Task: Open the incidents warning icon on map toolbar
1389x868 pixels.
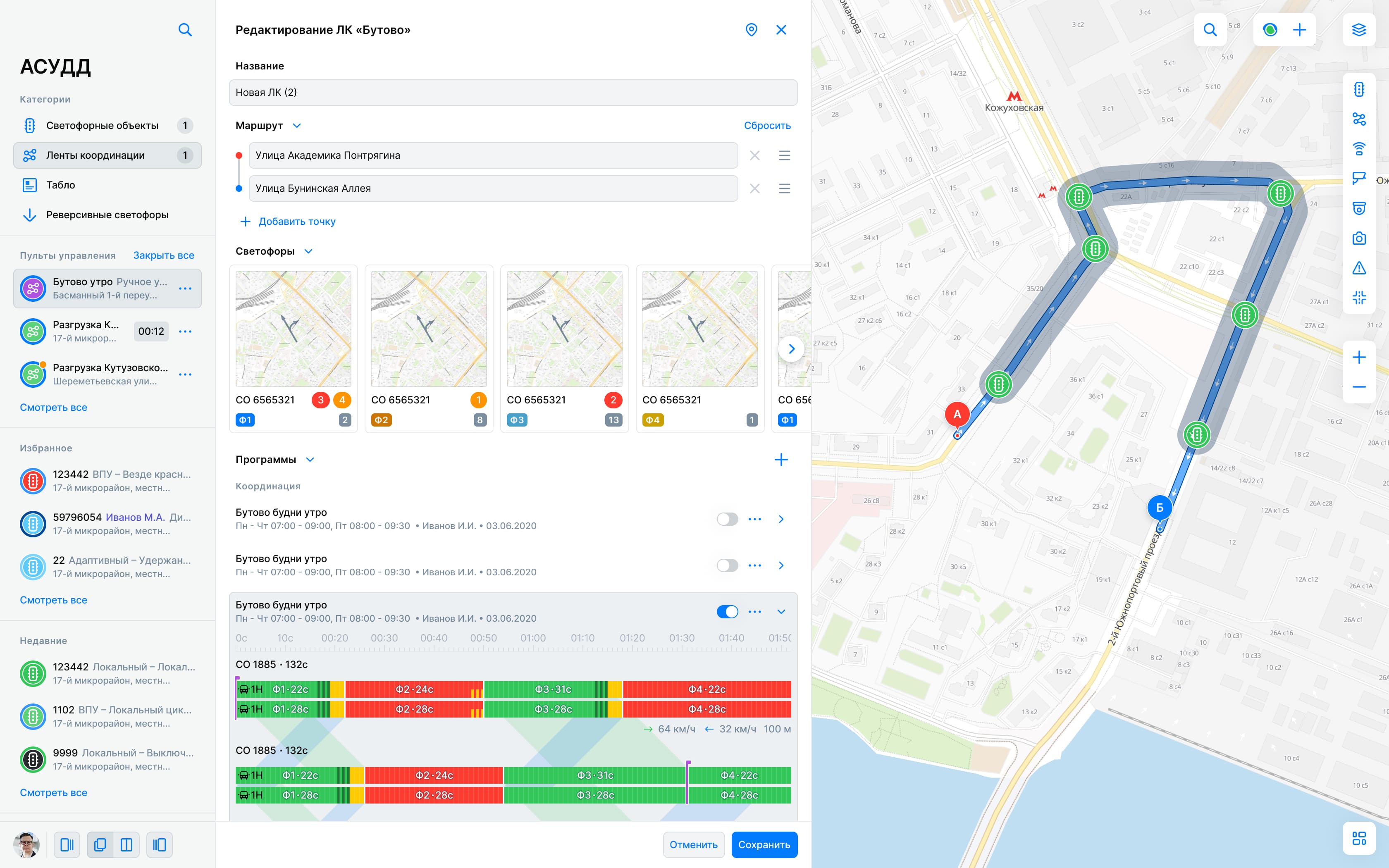Action: (x=1359, y=267)
